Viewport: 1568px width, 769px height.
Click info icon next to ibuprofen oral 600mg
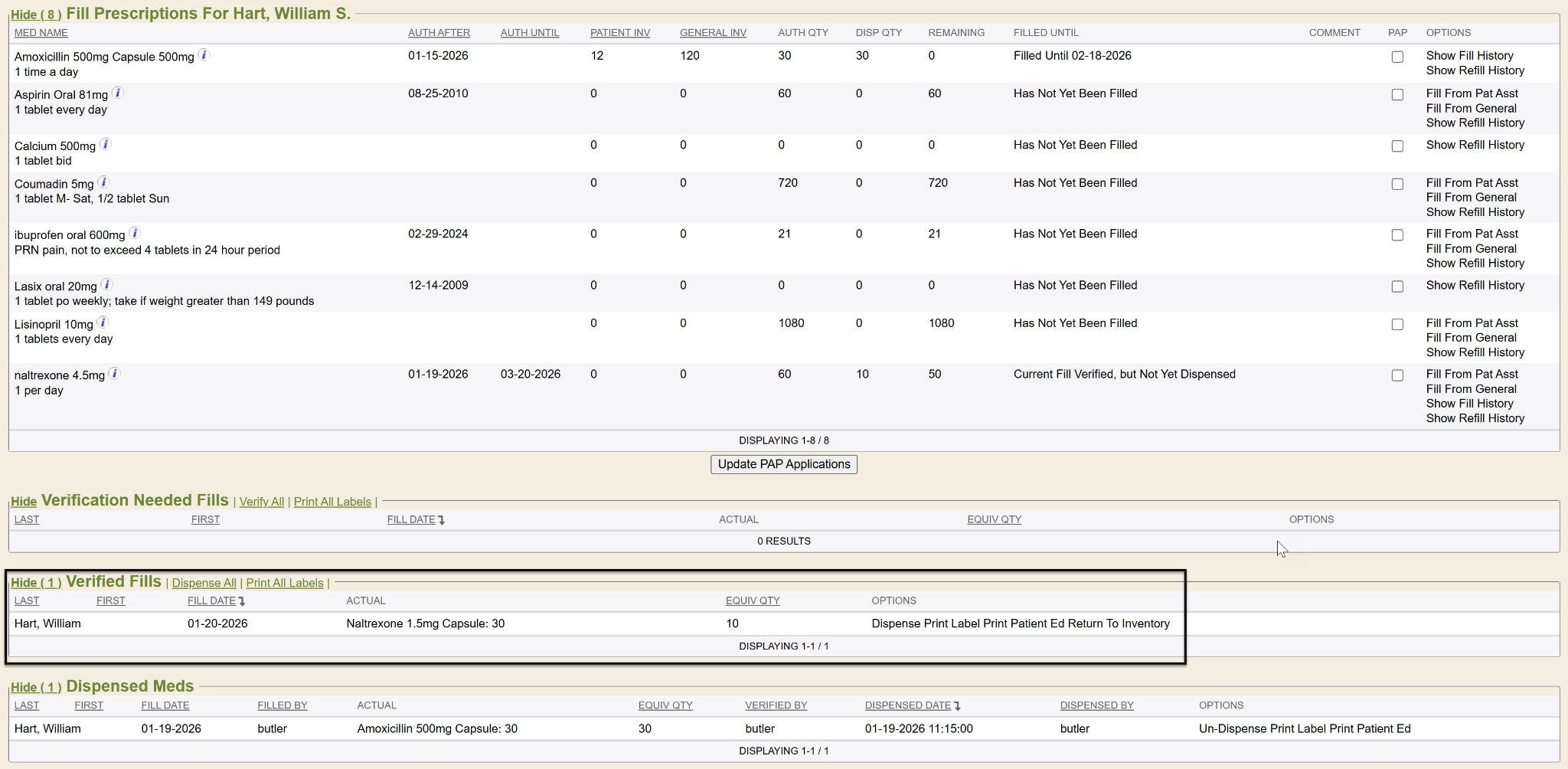135,233
